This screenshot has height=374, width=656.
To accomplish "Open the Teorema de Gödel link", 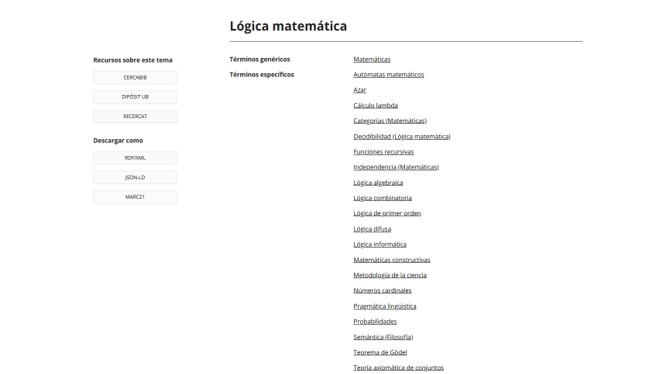I will [x=380, y=352].
